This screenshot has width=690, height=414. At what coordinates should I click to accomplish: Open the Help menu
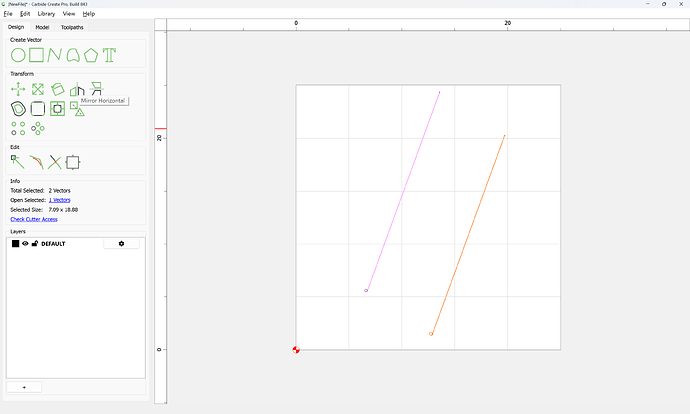coord(89,14)
